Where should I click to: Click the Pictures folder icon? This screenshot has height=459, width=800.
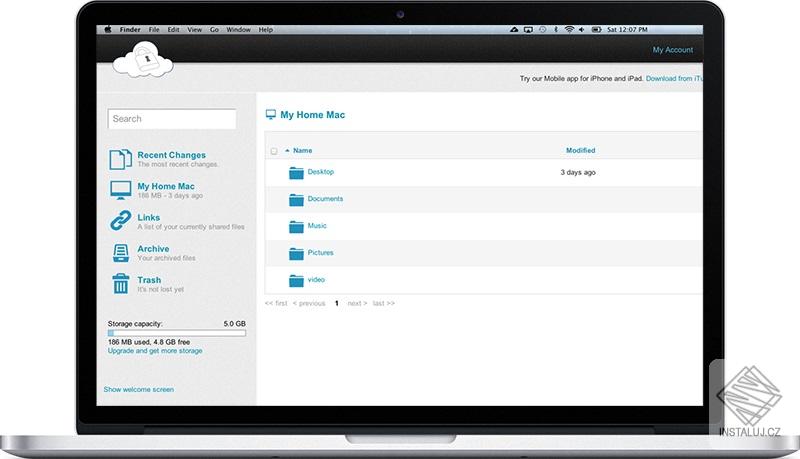point(296,253)
